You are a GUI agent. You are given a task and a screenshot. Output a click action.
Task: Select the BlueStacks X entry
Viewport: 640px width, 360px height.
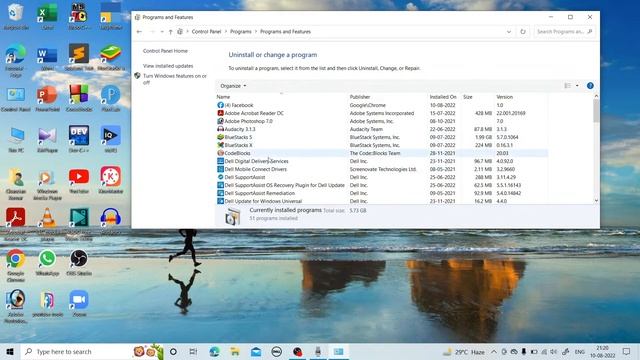pyautogui.click(x=382, y=145)
